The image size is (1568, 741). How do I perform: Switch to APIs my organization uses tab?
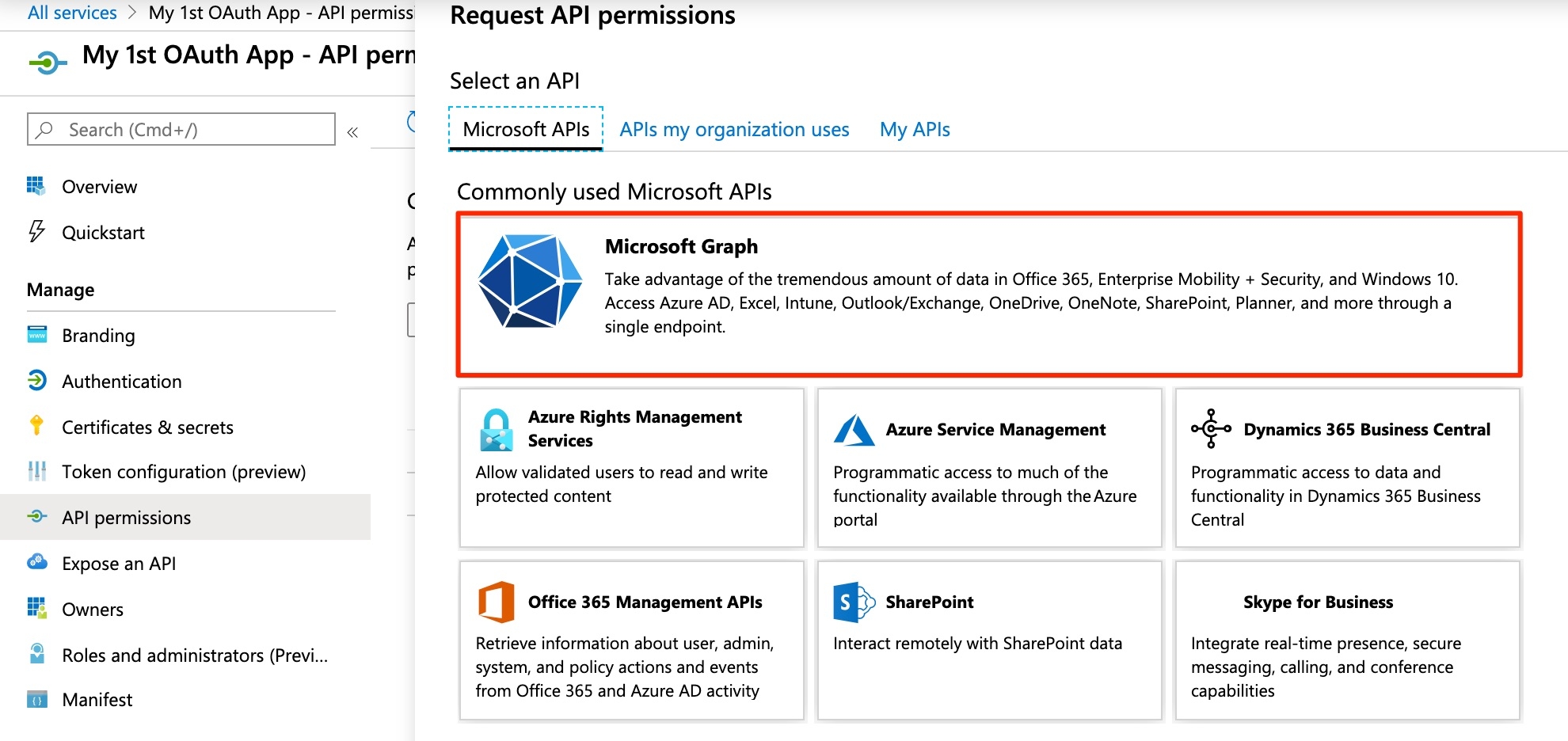coord(733,130)
